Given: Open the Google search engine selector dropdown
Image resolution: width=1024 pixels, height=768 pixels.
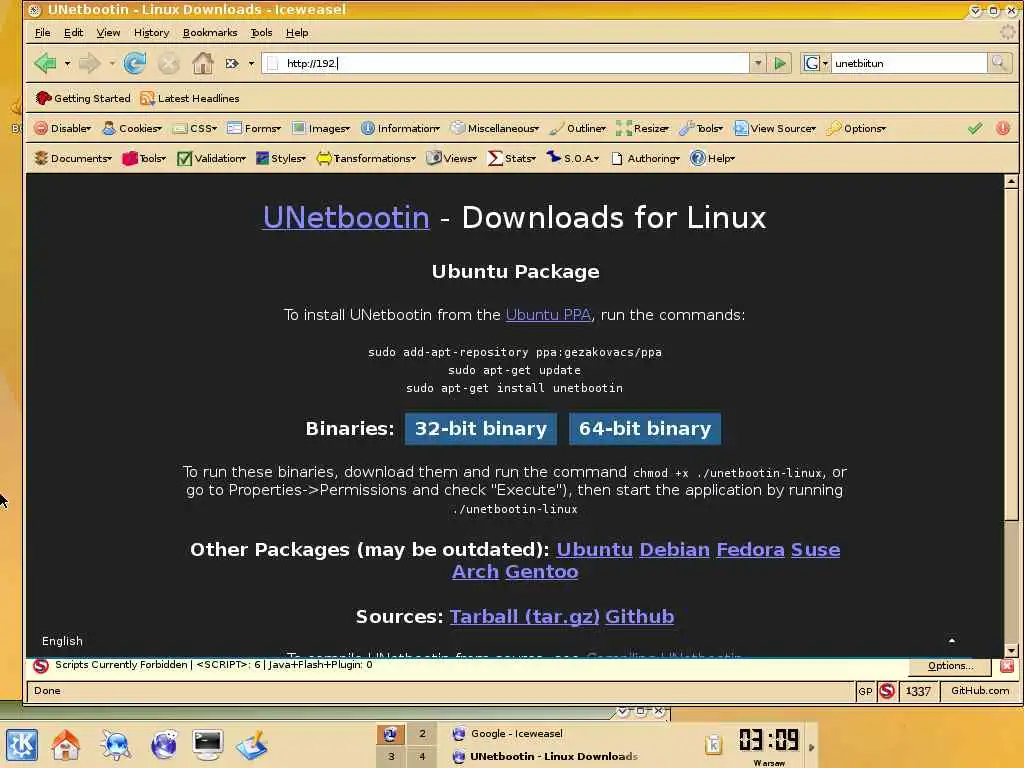Looking at the screenshot, I should tap(816, 63).
